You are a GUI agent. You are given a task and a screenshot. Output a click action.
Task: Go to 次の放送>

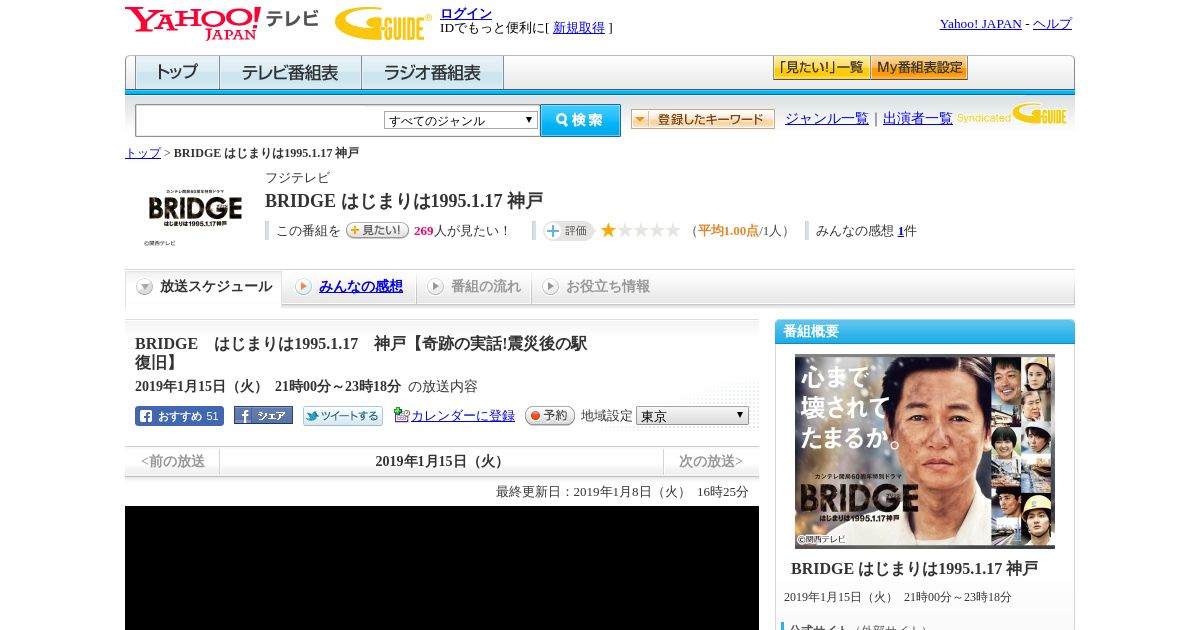[x=711, y=462]
